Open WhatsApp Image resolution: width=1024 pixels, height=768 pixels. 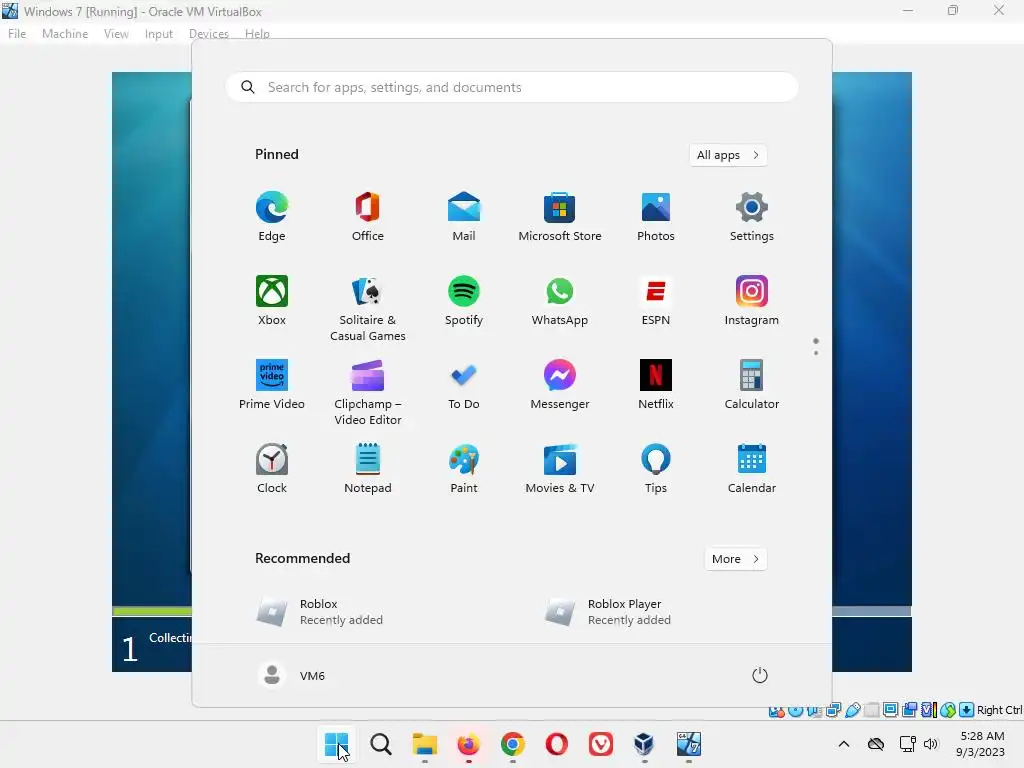coord(560,300)
